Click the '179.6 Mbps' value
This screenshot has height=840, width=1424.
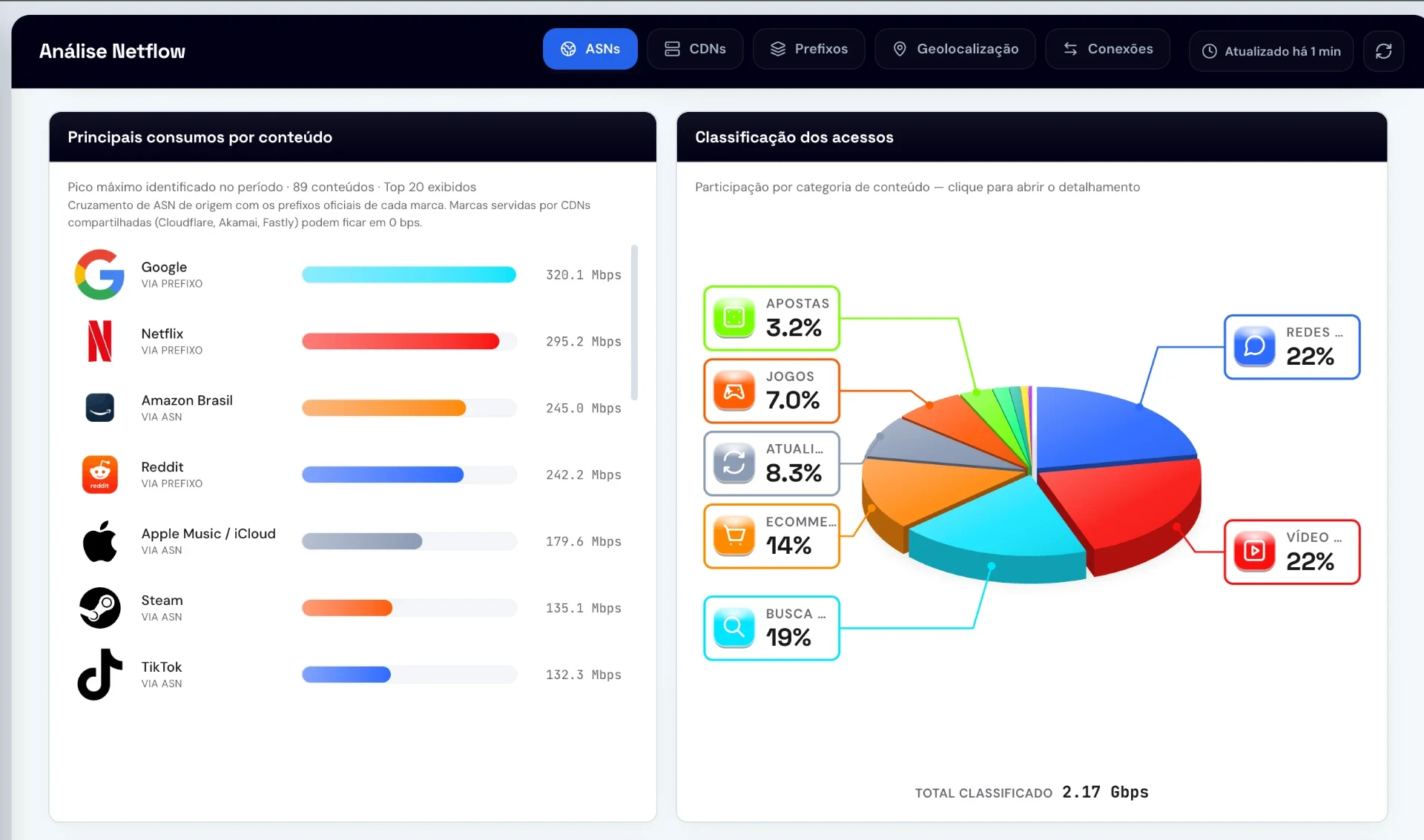pyautogui.click(x=583, y=541)
